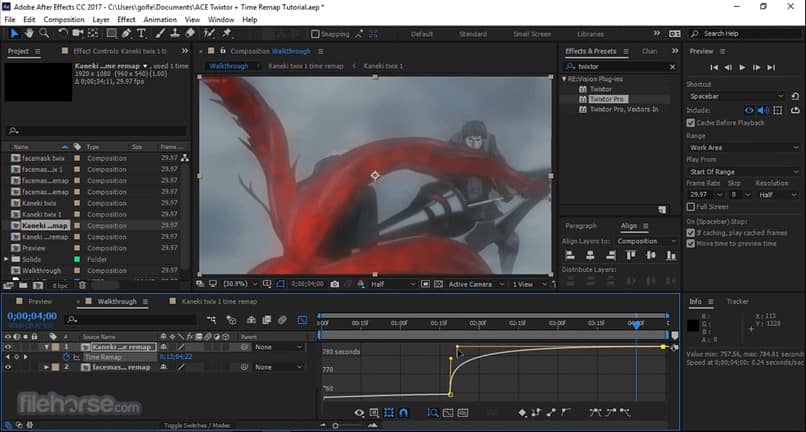The height and width of the screenshot is (432, 806).
Task: Collapse the RE:Vision Plug-ins category
Action: tap(566, 79)
